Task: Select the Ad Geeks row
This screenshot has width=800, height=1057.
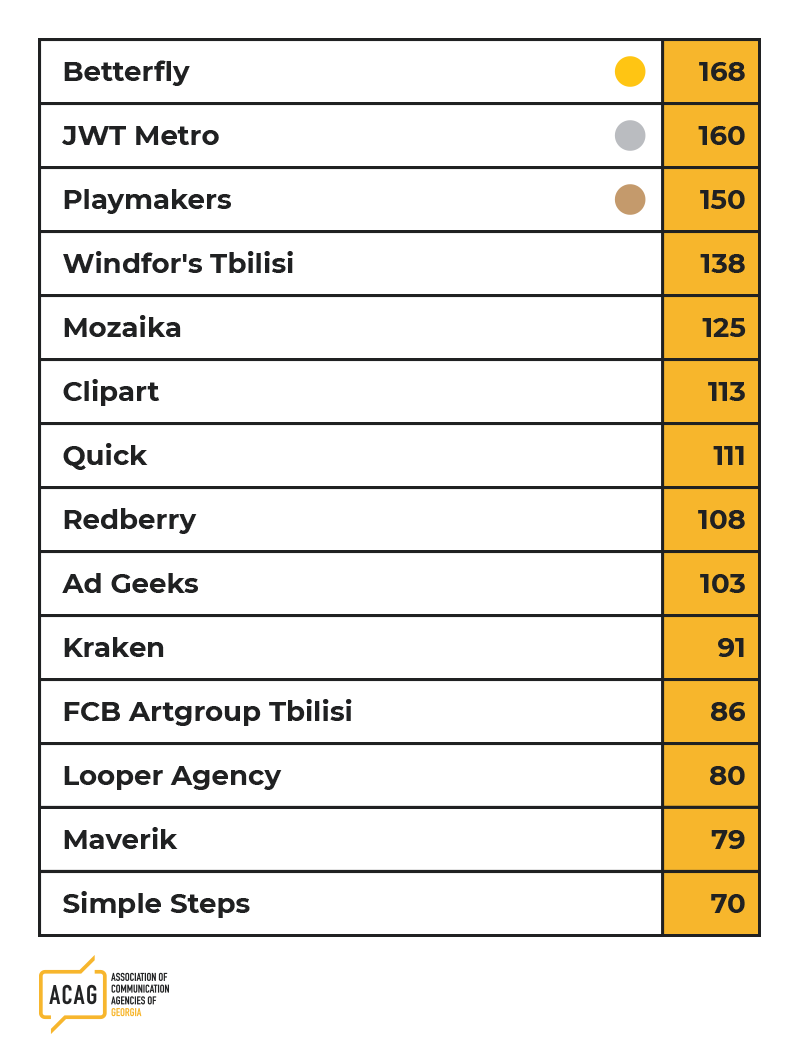Action: point(399,584)
